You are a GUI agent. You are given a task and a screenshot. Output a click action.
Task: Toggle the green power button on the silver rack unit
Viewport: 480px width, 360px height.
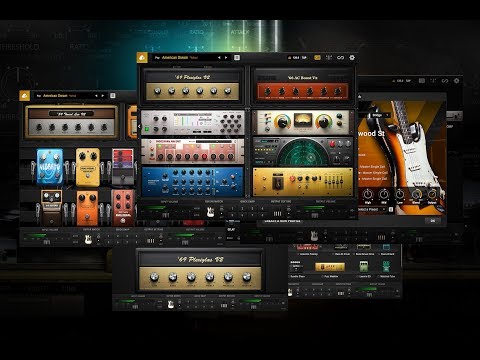(x=147, y=129)
